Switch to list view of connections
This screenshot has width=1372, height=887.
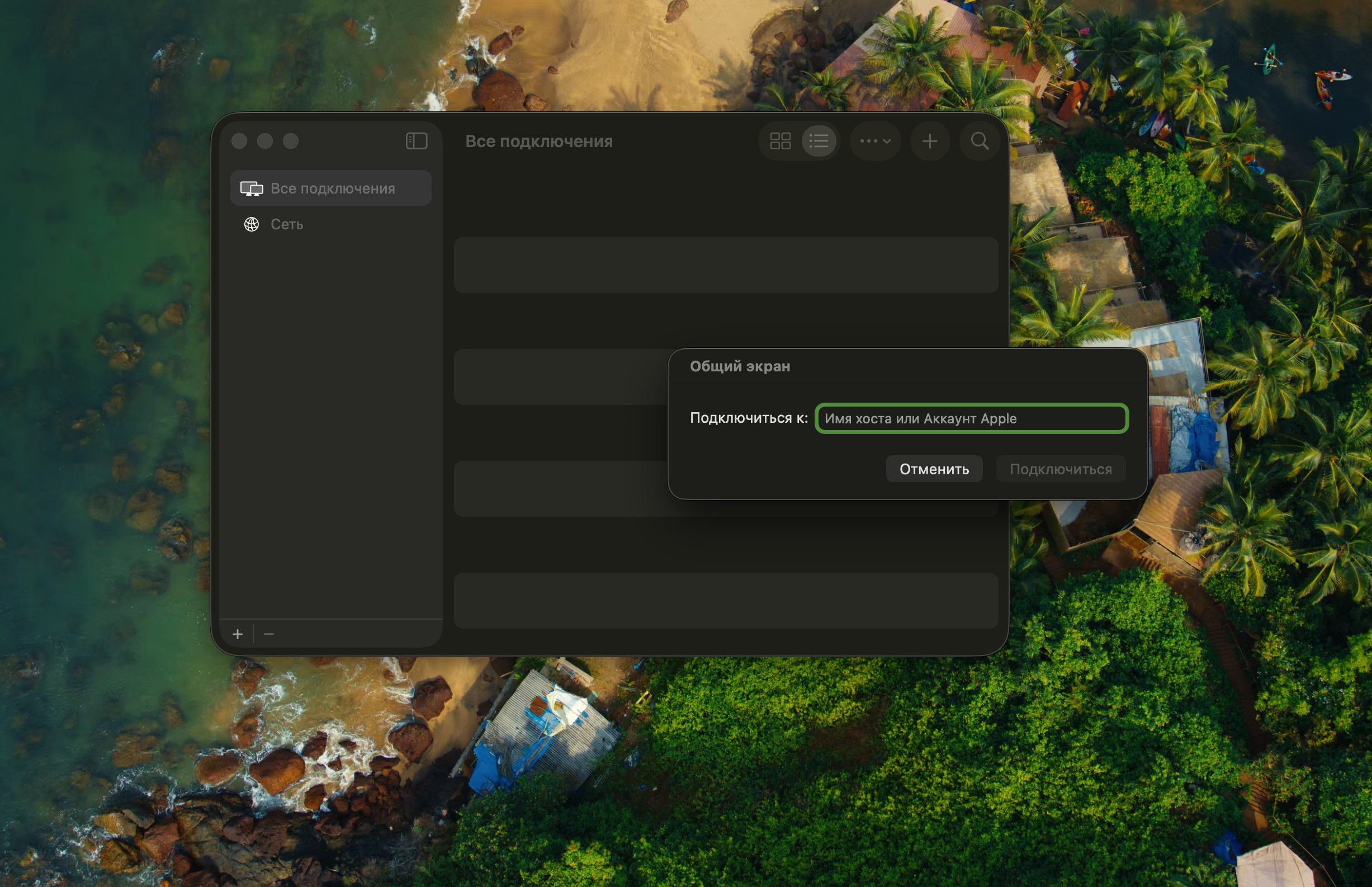coord(819,141)
